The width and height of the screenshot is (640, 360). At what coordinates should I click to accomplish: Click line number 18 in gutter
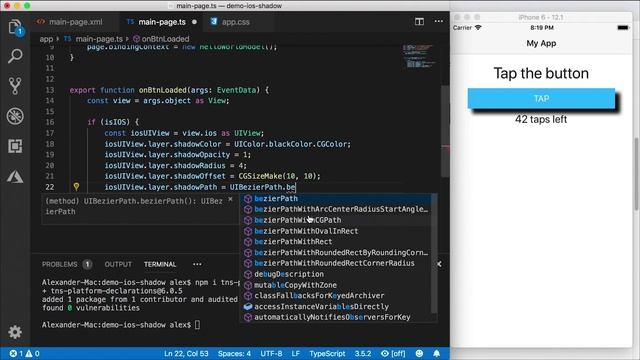(49, 144)
